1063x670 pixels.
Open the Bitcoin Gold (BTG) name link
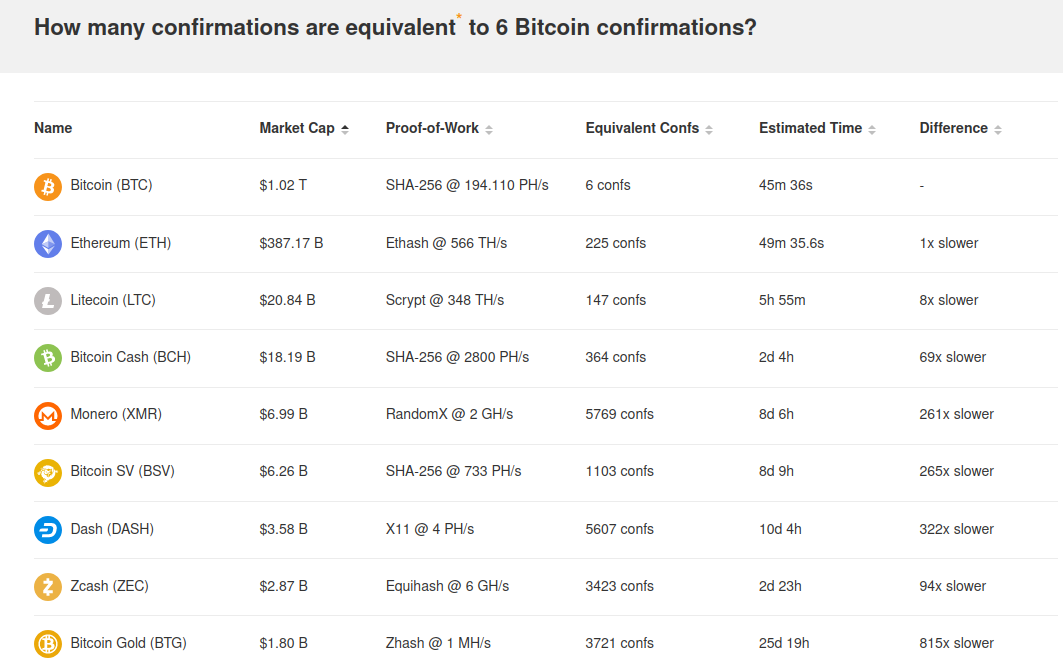(129, 643)
